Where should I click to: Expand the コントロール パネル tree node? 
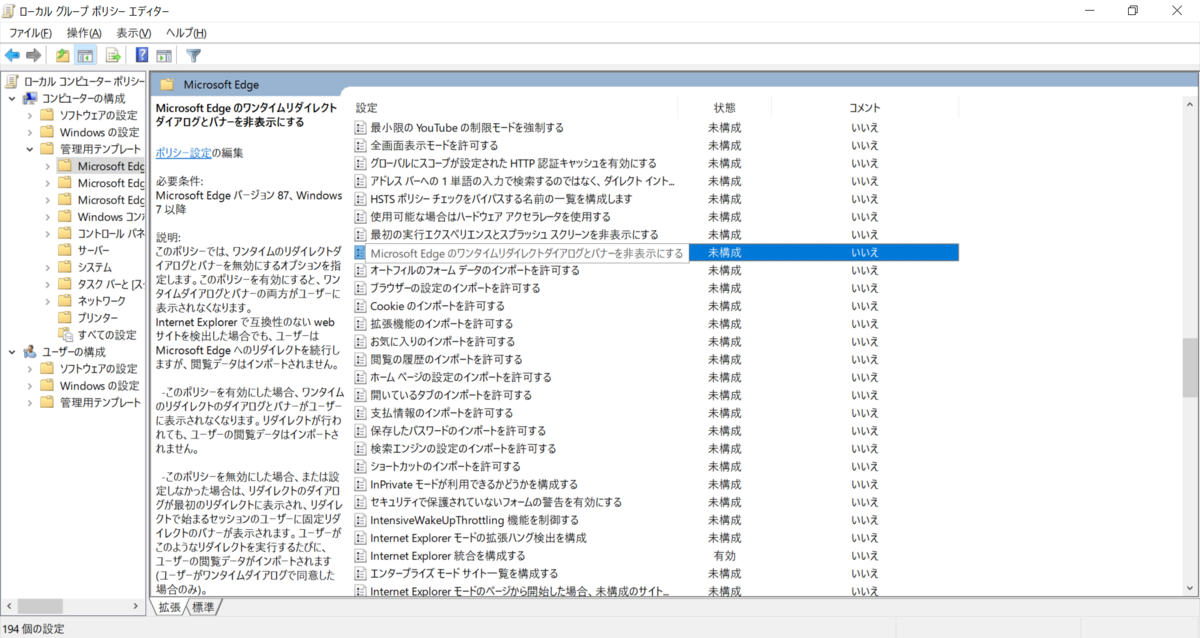[48, 234]
